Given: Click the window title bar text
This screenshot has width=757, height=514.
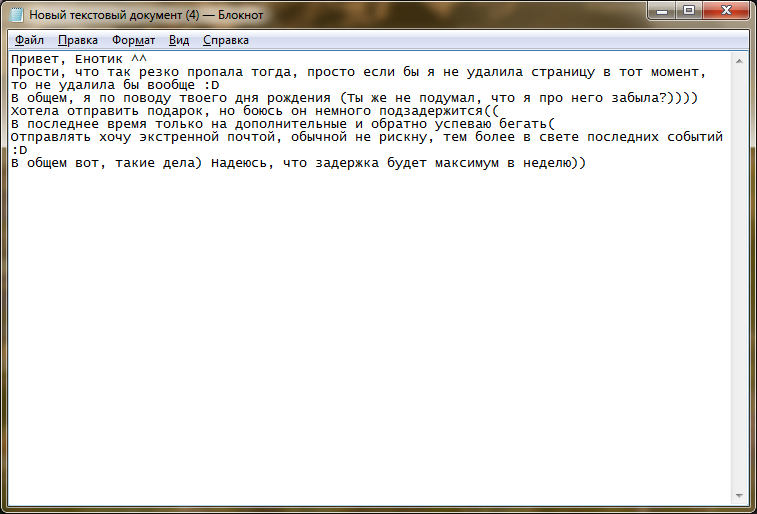Looking at the screenshot, I should [x=146, y=15].
